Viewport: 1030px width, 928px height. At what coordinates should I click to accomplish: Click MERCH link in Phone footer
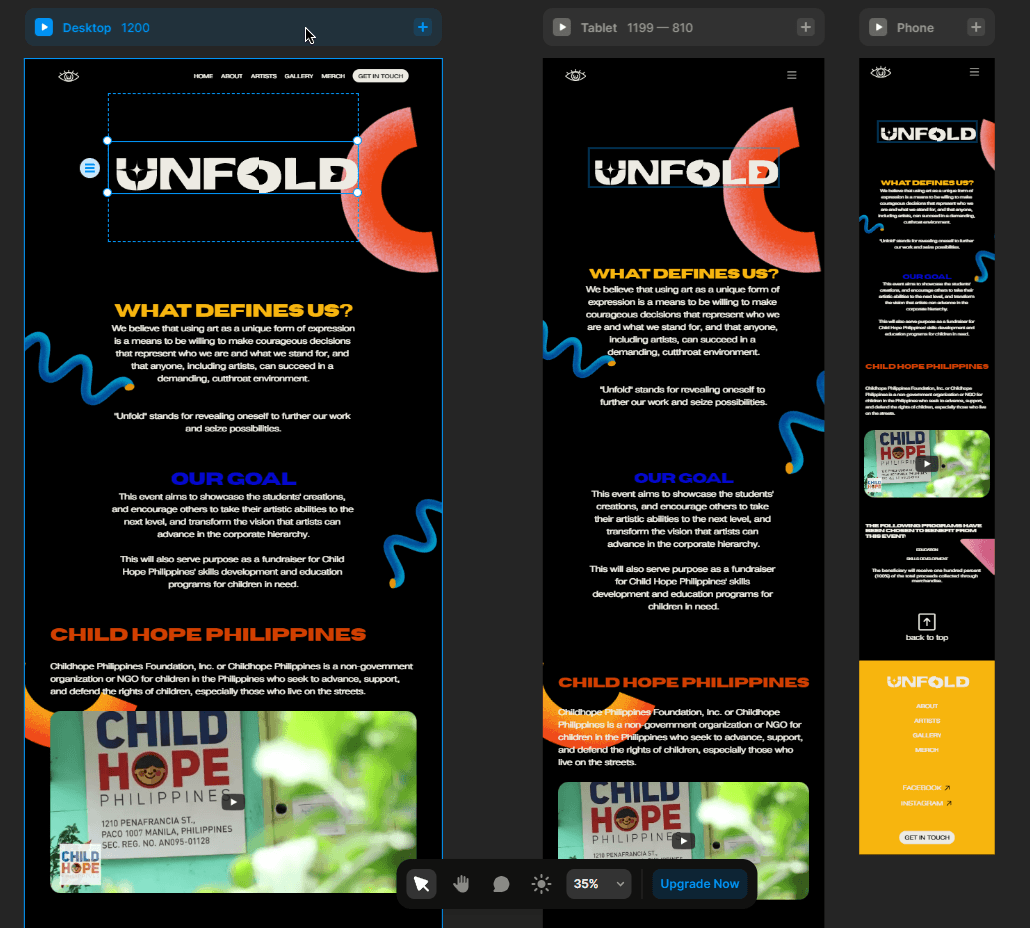[x=926, y=749]
